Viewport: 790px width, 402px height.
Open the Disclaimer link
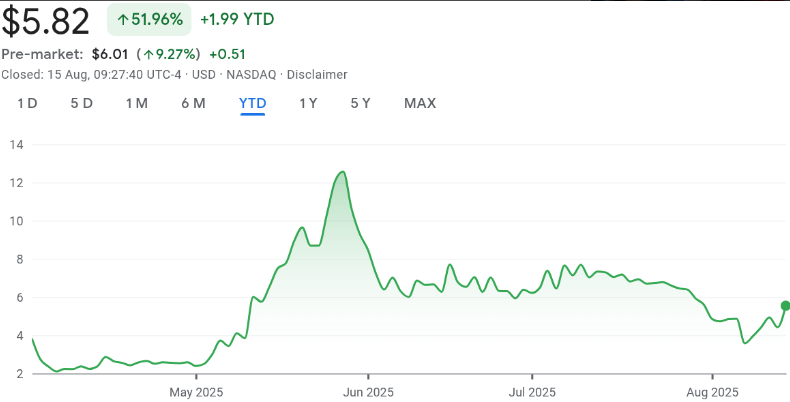coord(317,74)
